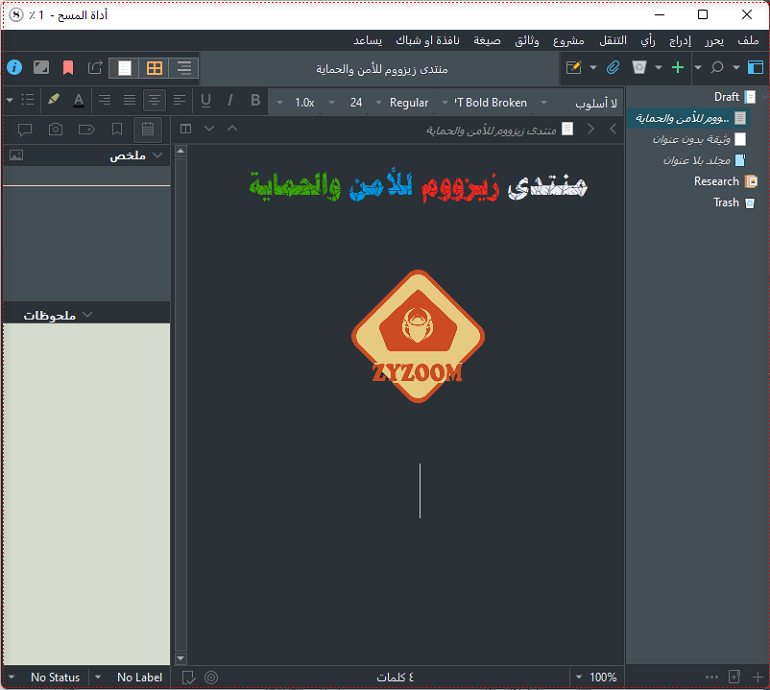Open the مشروع menu

(x=569, y=41)
